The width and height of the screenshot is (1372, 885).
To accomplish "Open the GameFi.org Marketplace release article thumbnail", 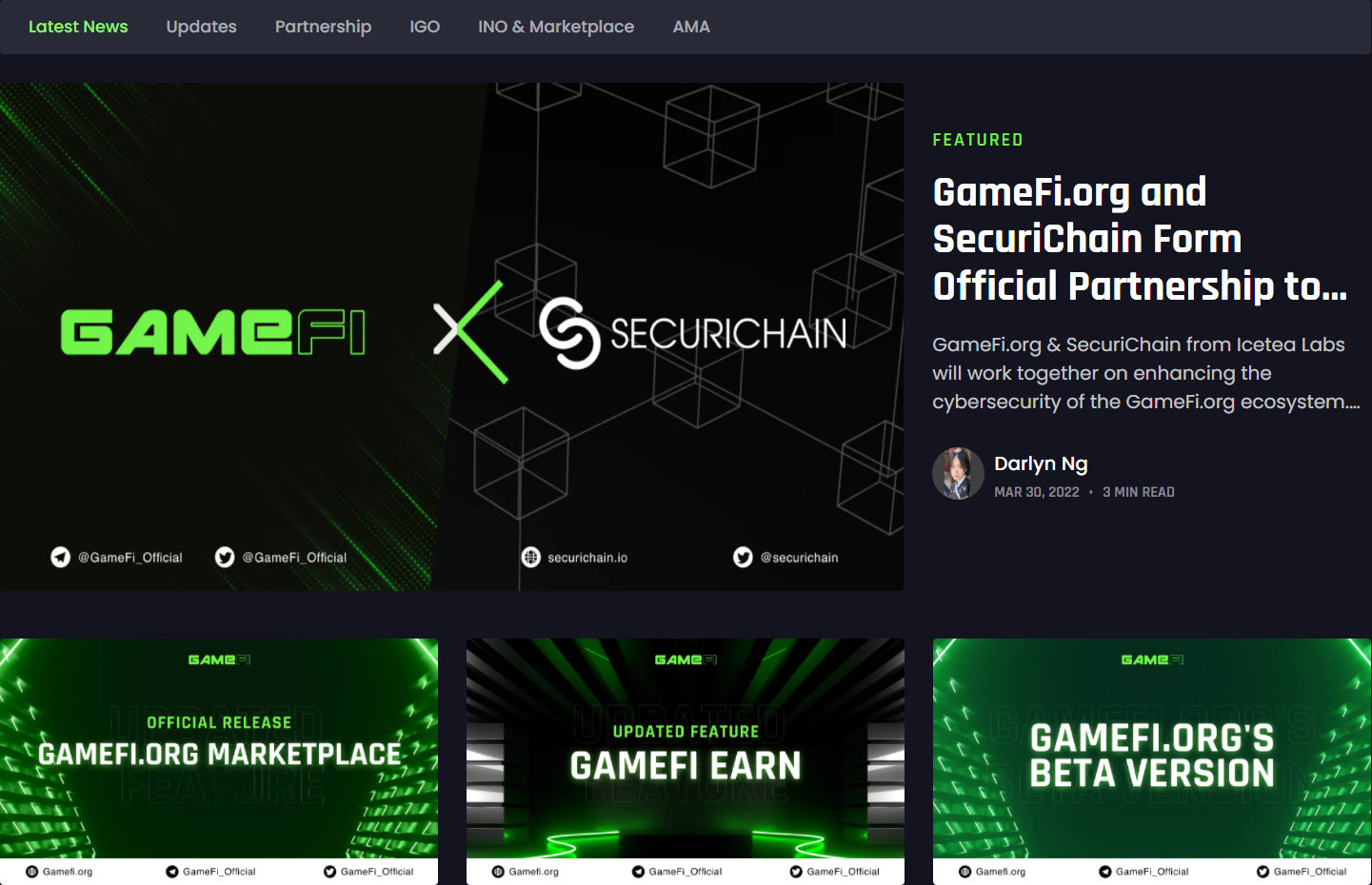I will (x=219, y=761).
